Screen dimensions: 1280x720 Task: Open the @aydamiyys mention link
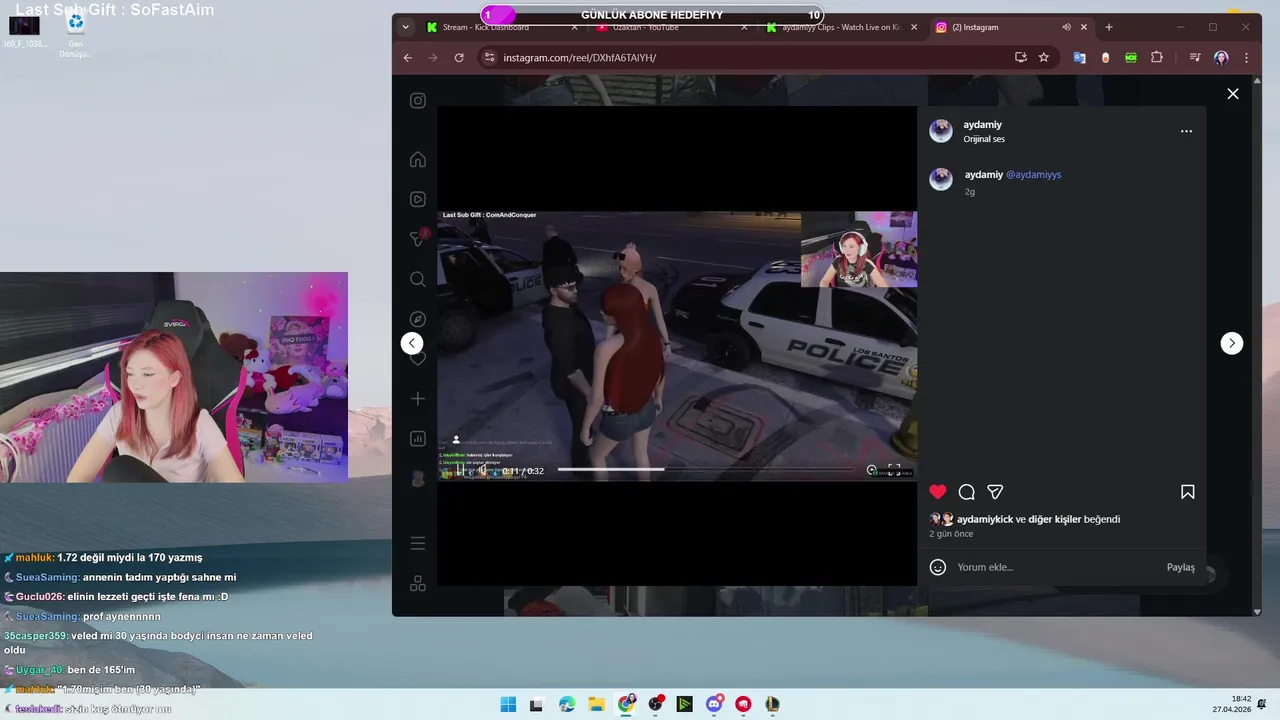click(x=1033, y=175)
